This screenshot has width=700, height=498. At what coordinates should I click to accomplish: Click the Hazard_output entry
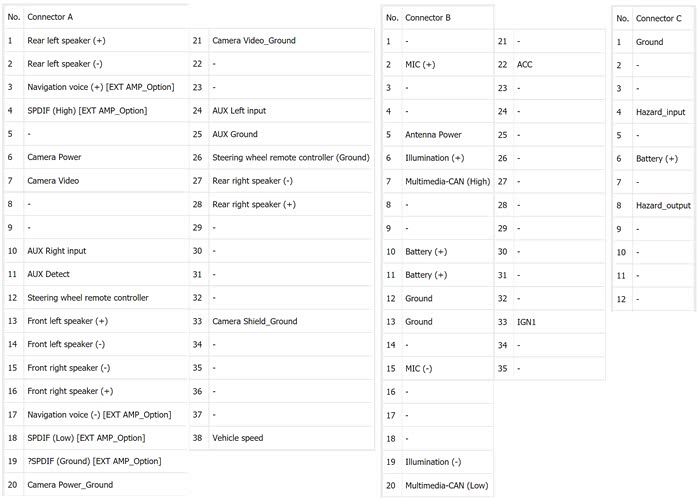(x=663, y=205)
